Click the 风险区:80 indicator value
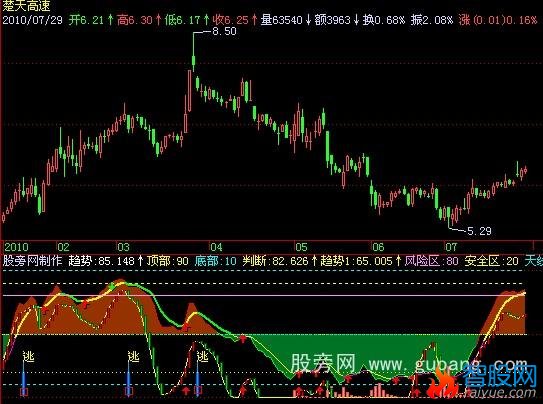The image size is (543, 404). (432, 260)
